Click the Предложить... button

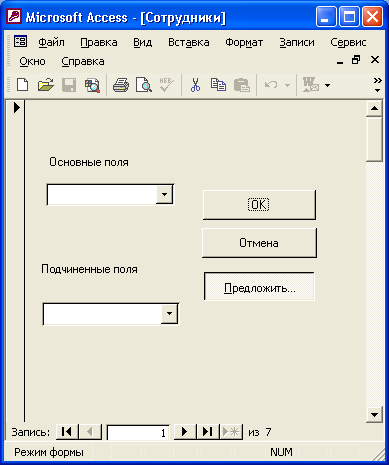(259, 286)
